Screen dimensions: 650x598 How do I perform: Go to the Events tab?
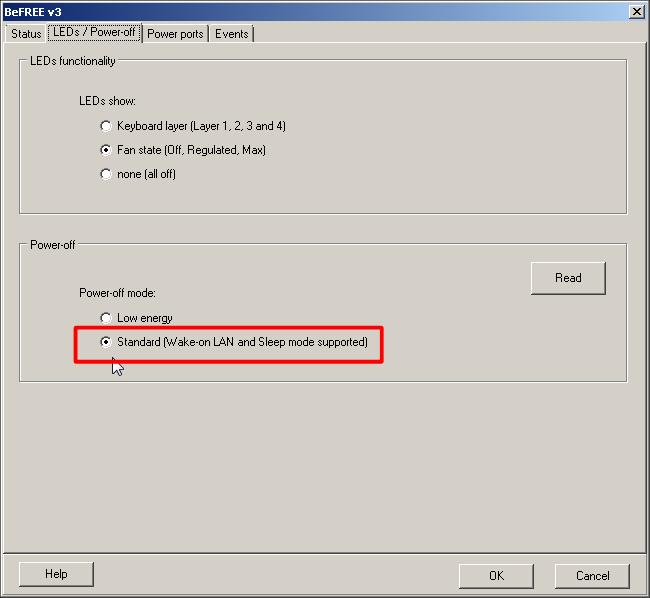(x=231, y=34)
